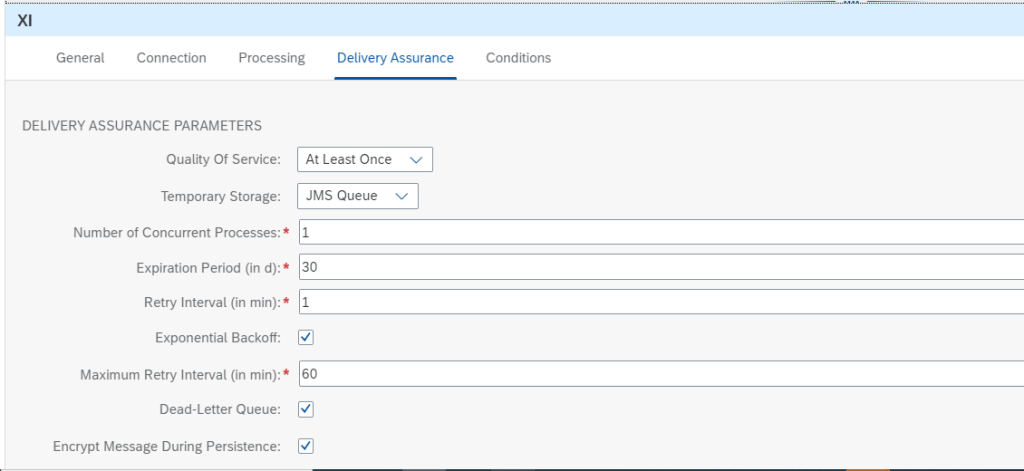Screen dimensions: 1024x471
Task: Click into the Retry Interval field
Action: tap(660, 302)
